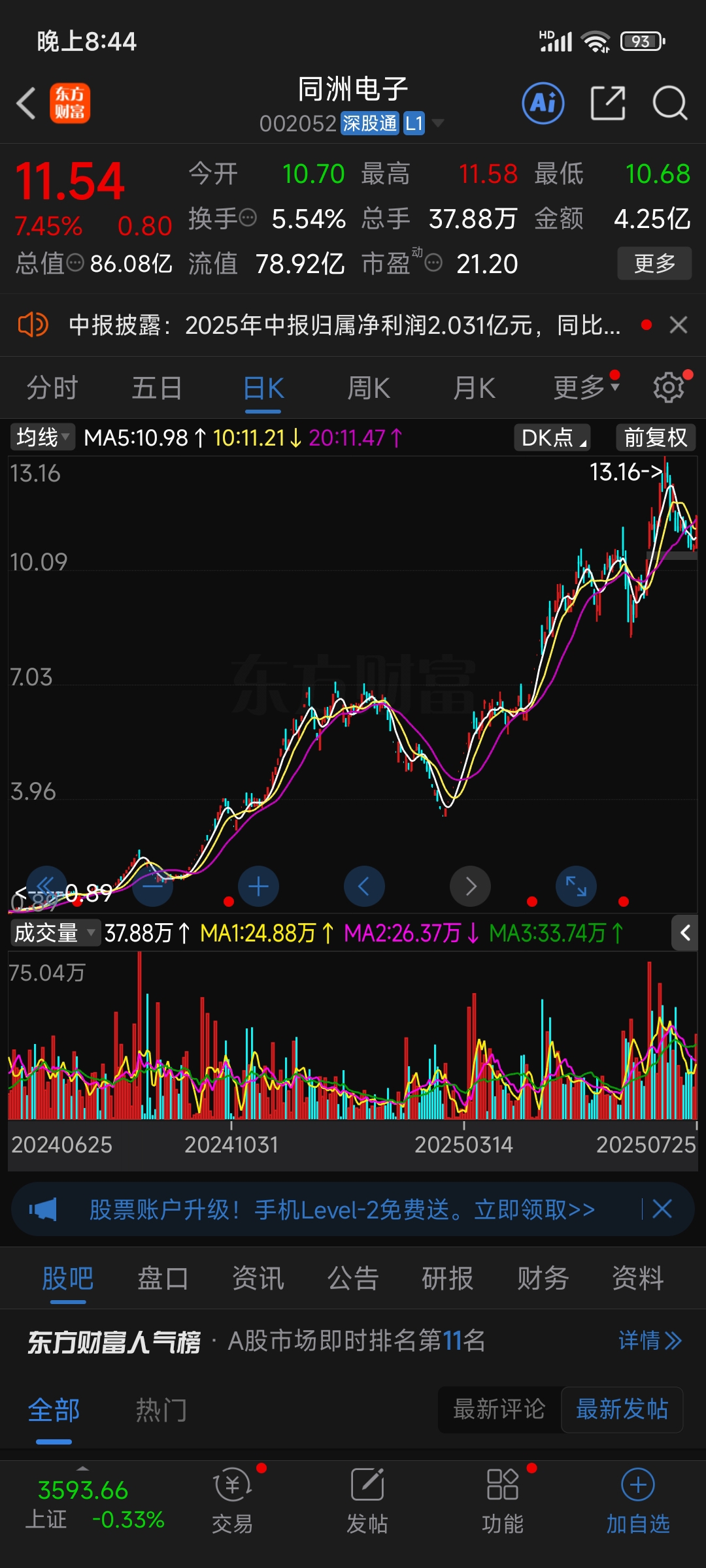This screenshot has height=1568, width=706.
Task: Open the 盘口 tab
Action: coord(163,1278)
